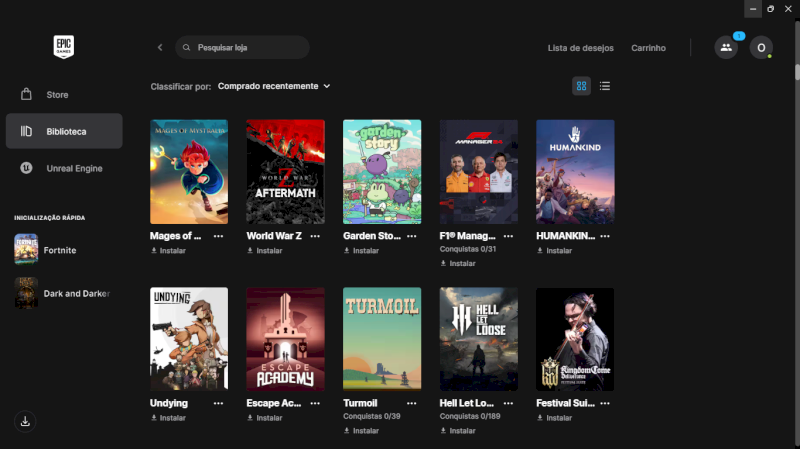Install Turmoil
The height and width of the screenshot is (449, 800).
361,431
